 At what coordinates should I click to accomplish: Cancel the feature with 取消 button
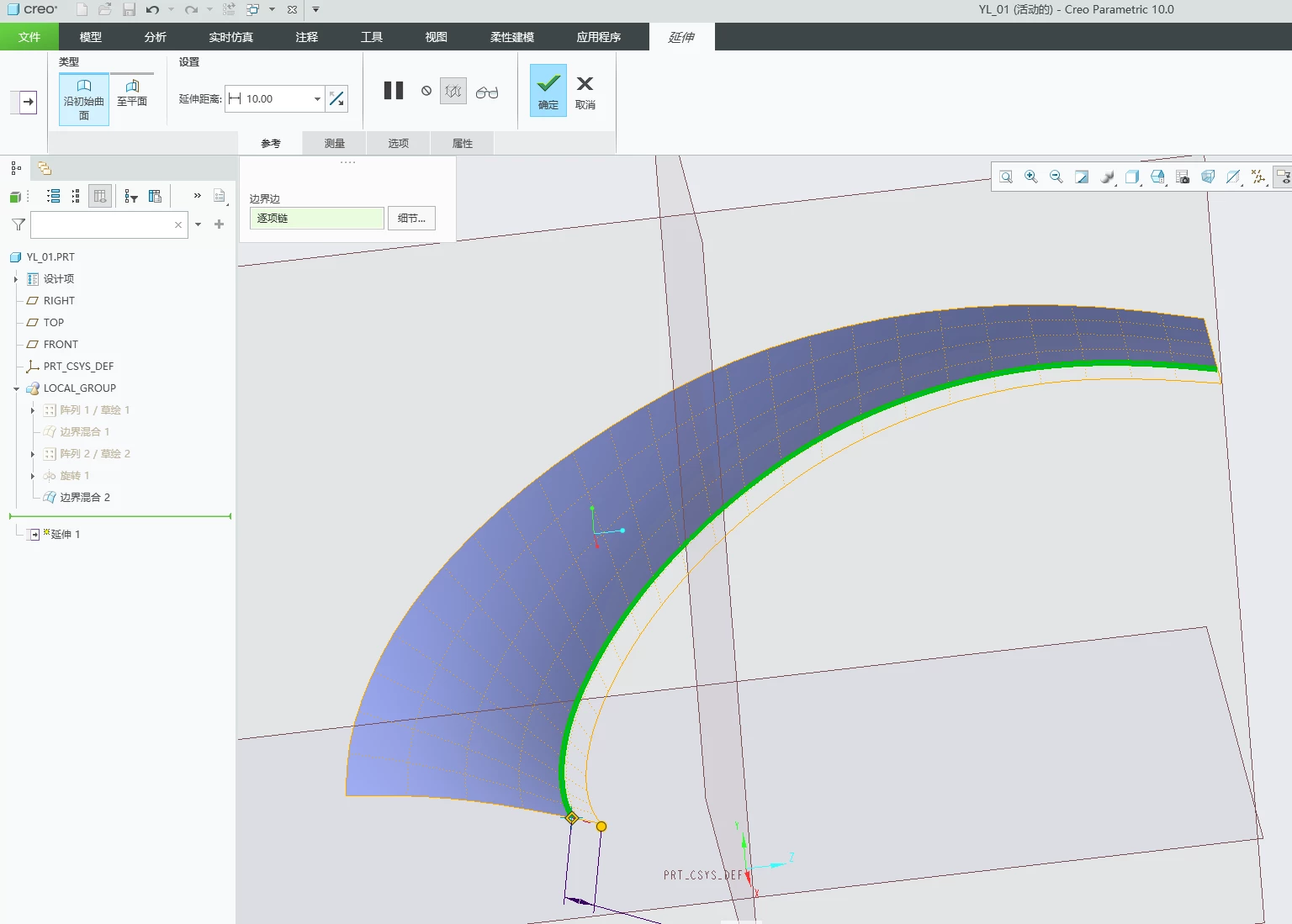coord(585,91)
